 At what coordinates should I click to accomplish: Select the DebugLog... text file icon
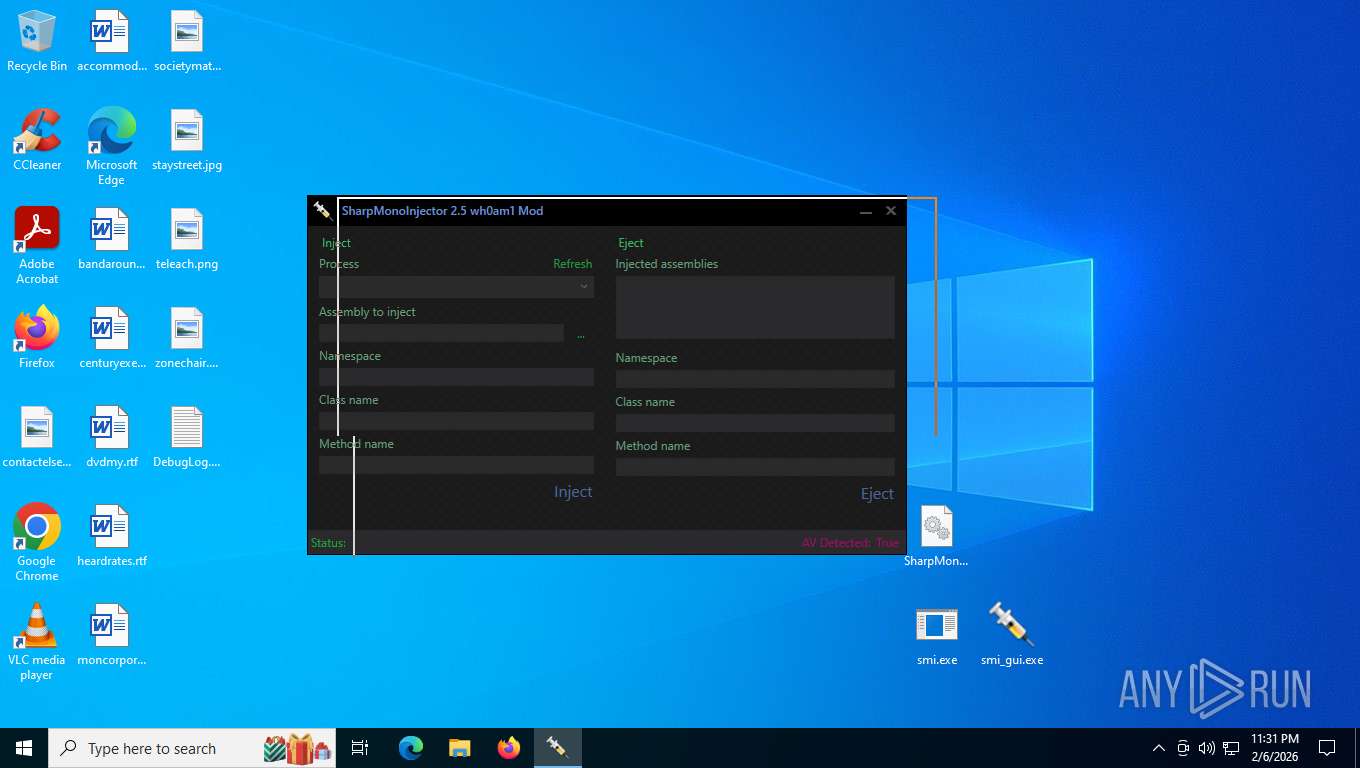[x=187, y=438]
